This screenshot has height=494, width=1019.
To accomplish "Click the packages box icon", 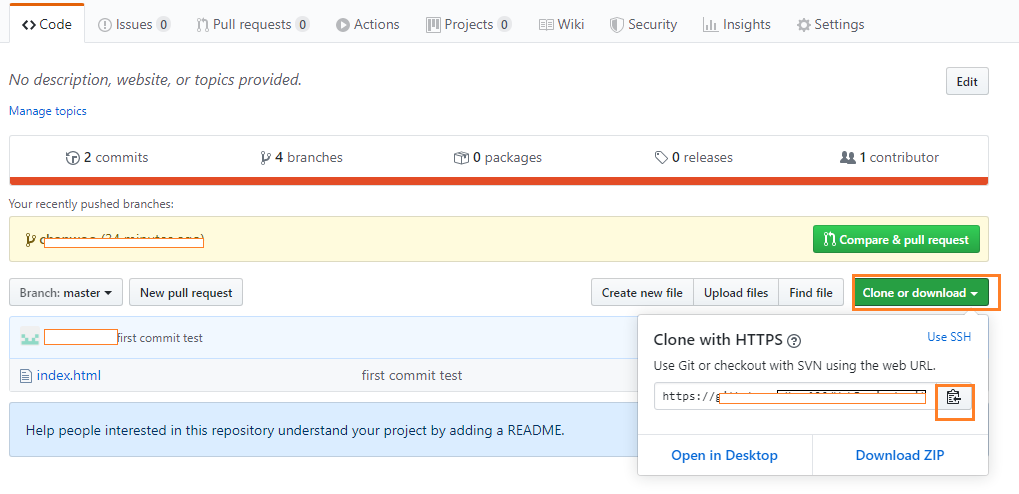I will pyautogui.click(x=461, y=158).
